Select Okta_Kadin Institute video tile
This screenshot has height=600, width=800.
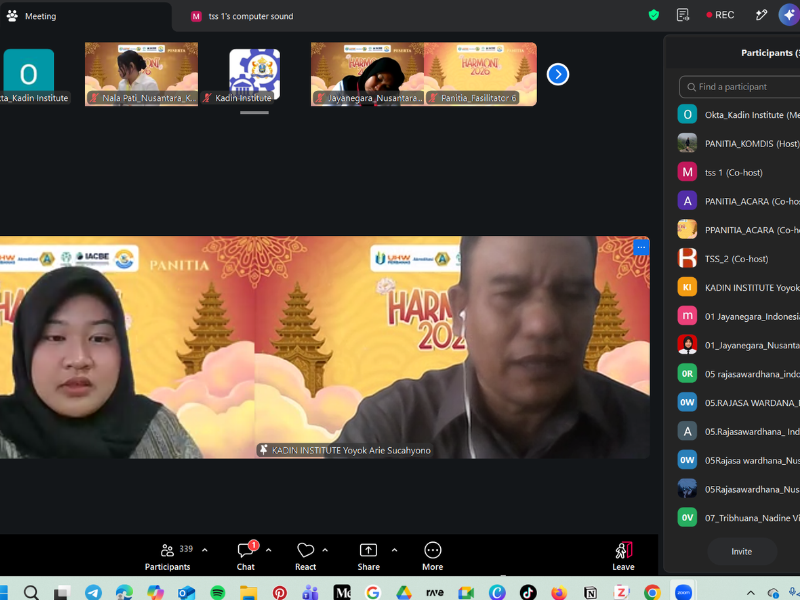tap(29, 74)
